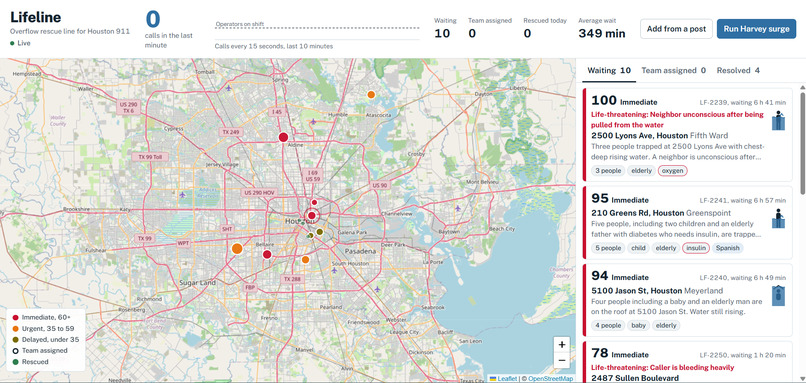806x383 pixels.
Task: Click LF-2241 waiting time text
Action: [x=742, y=200]
